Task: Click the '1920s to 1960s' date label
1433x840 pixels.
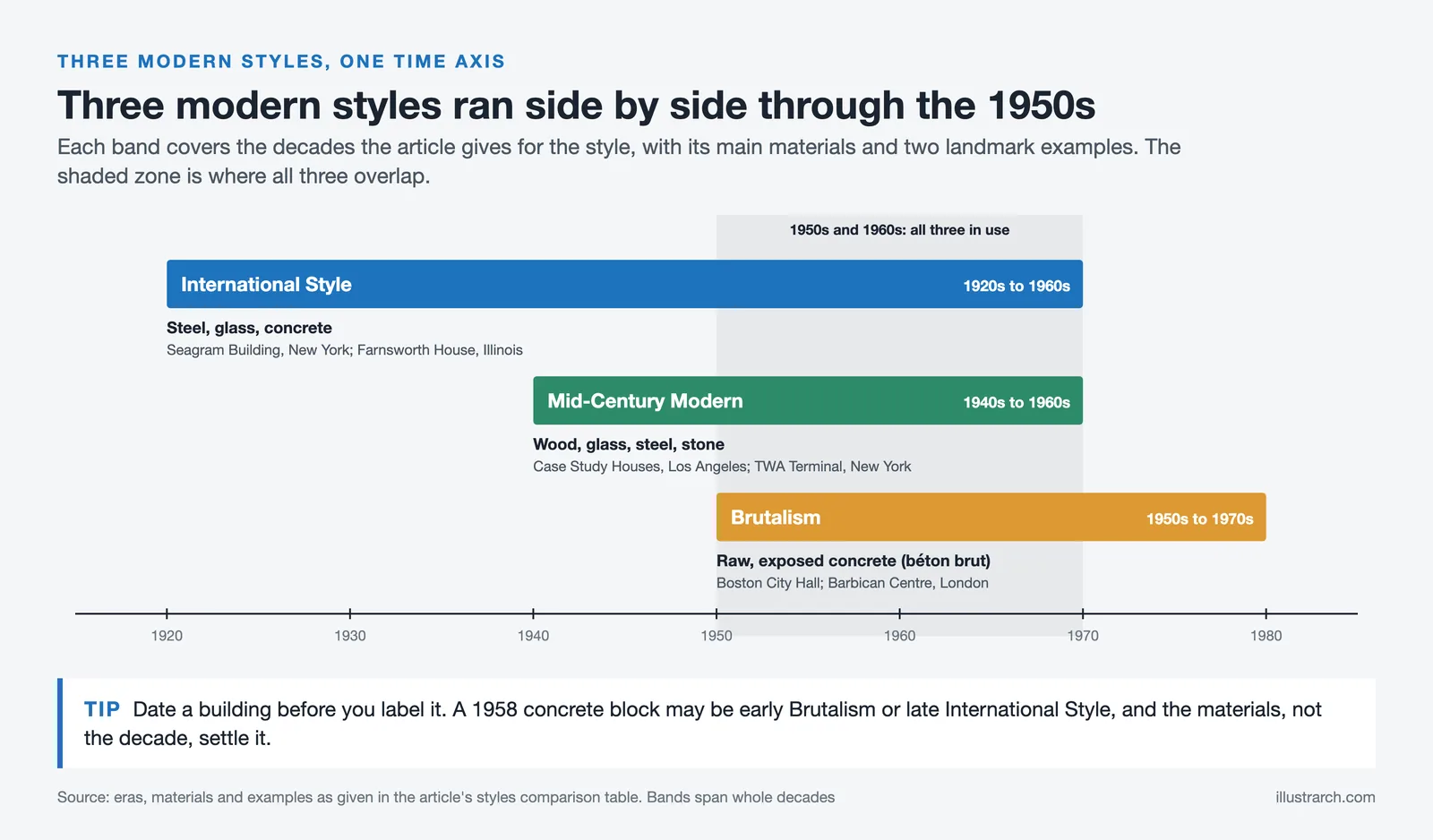Action: pos(1017,286)
